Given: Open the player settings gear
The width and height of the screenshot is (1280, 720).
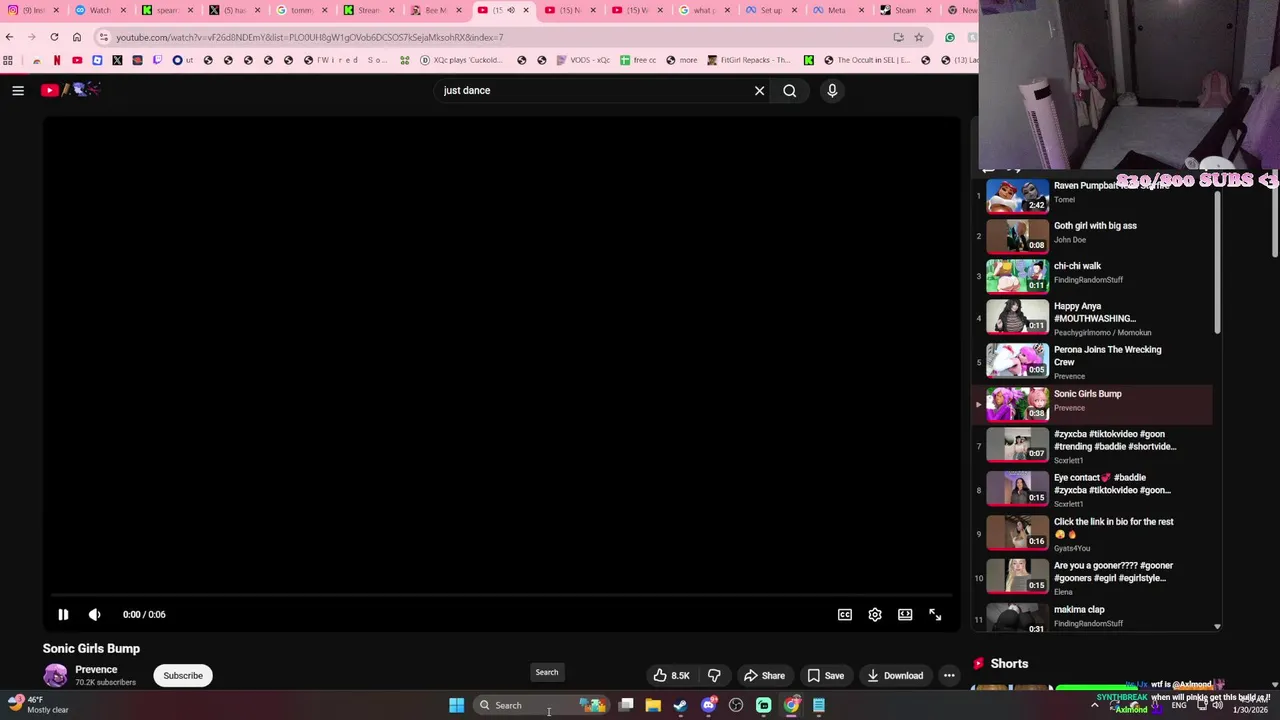Looking at the screenshot, I should coord(875,615).
